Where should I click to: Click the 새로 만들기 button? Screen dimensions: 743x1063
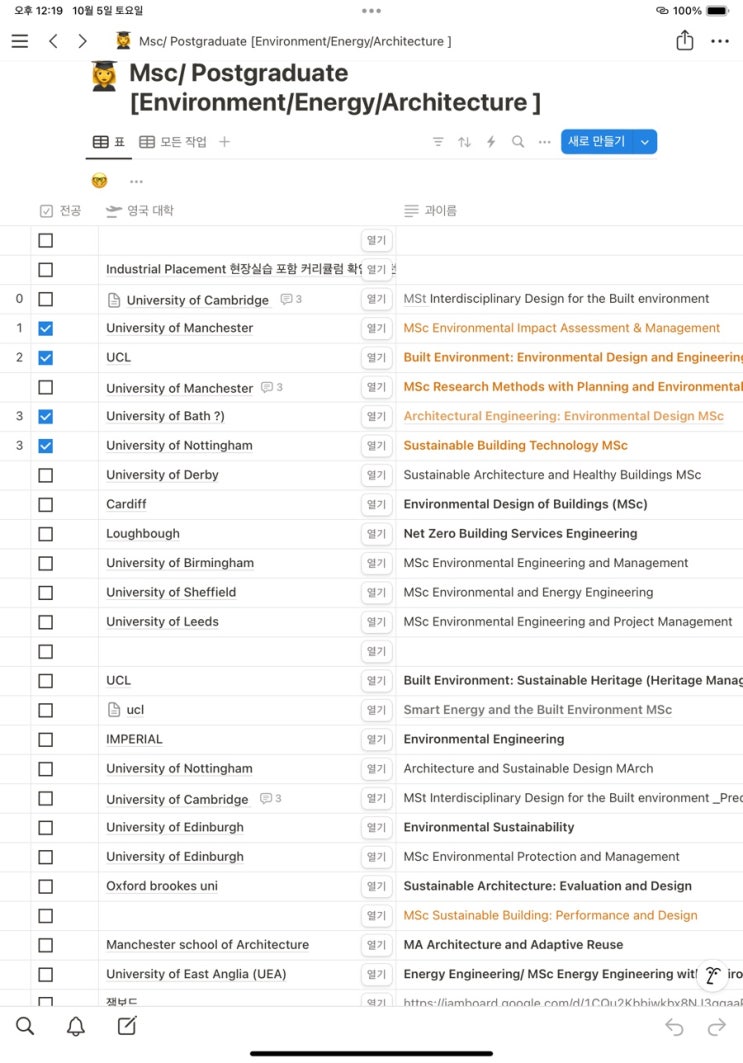[597, 142]
